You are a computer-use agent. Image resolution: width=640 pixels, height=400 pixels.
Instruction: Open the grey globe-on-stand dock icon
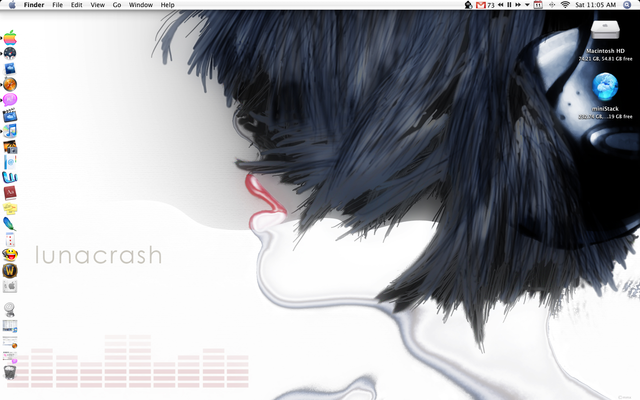coord(10,310)
